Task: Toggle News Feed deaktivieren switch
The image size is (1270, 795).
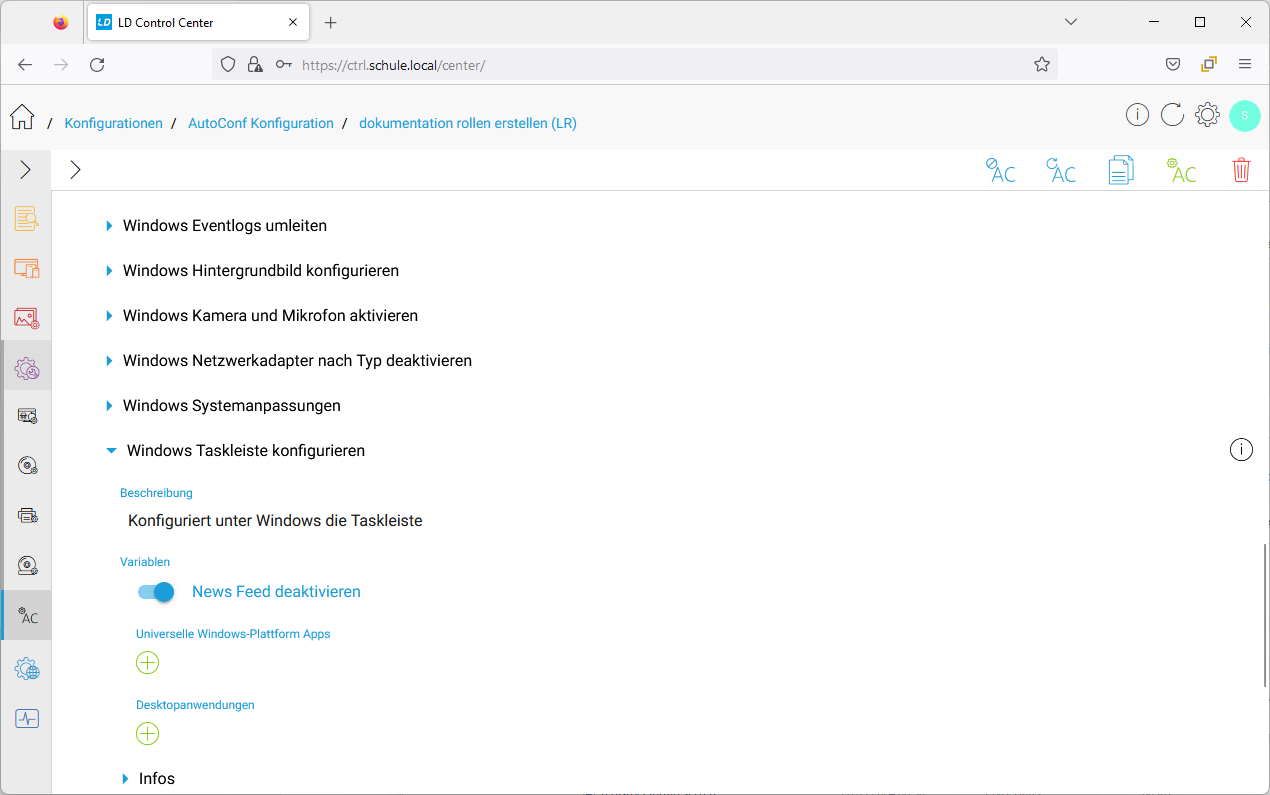Action: (x=156, y=592)
